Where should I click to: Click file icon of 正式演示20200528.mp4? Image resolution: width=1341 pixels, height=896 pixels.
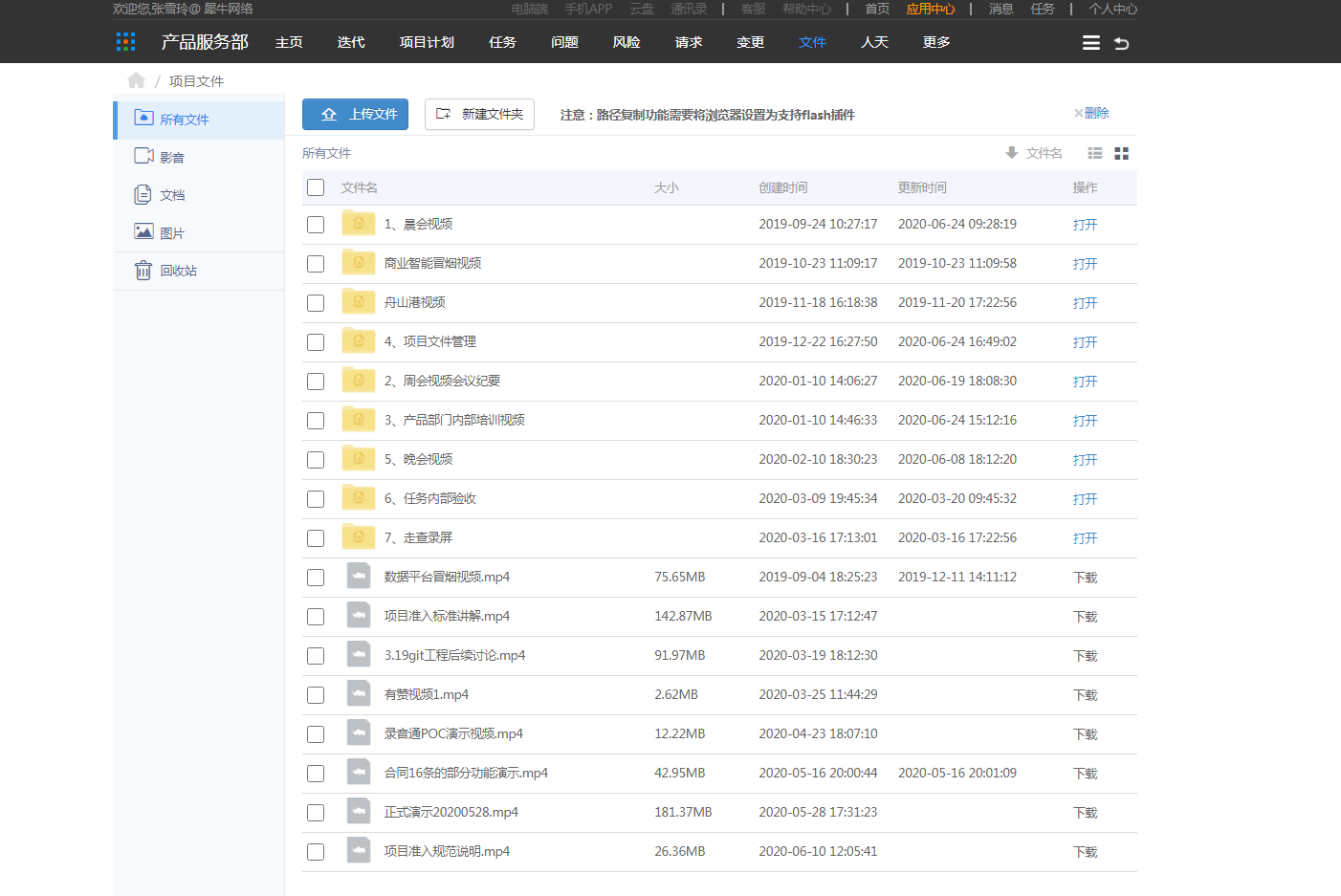(x=359, y=811)
